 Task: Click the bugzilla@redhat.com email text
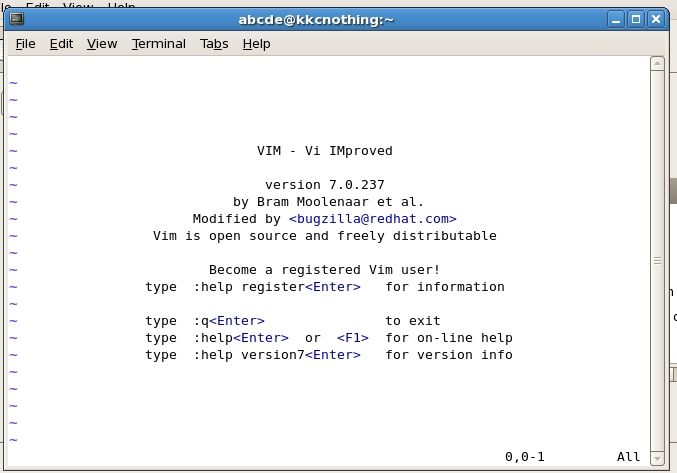point(373,219)
